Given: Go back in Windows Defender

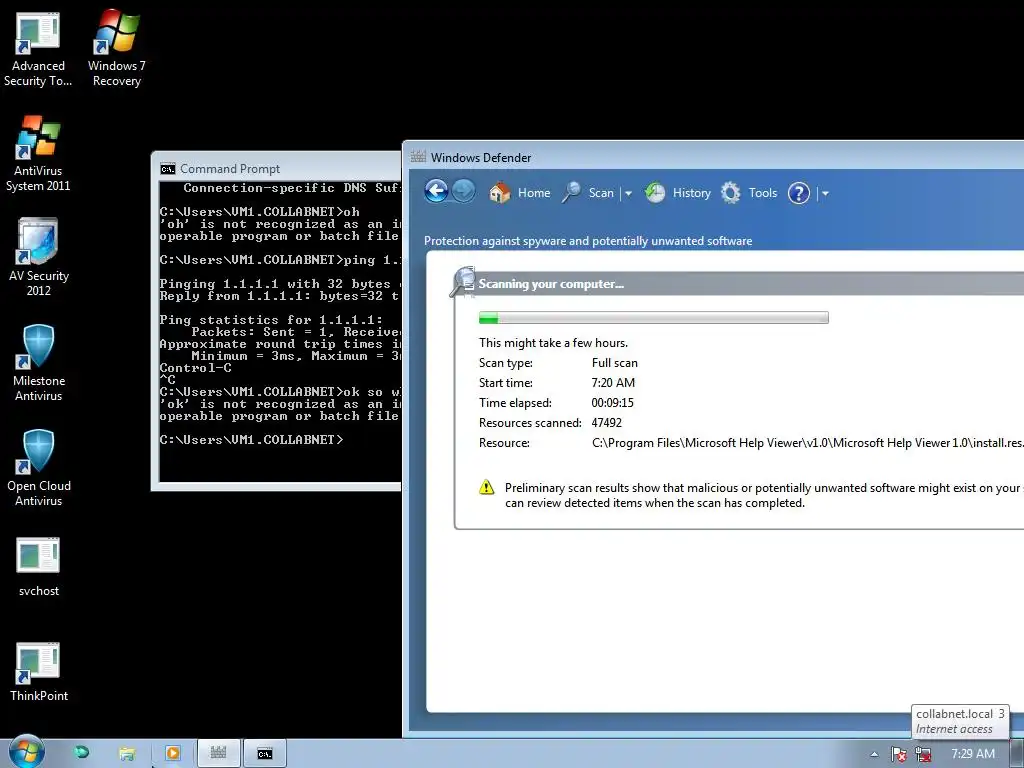Looking at the screenshot, I should (436, 191).
